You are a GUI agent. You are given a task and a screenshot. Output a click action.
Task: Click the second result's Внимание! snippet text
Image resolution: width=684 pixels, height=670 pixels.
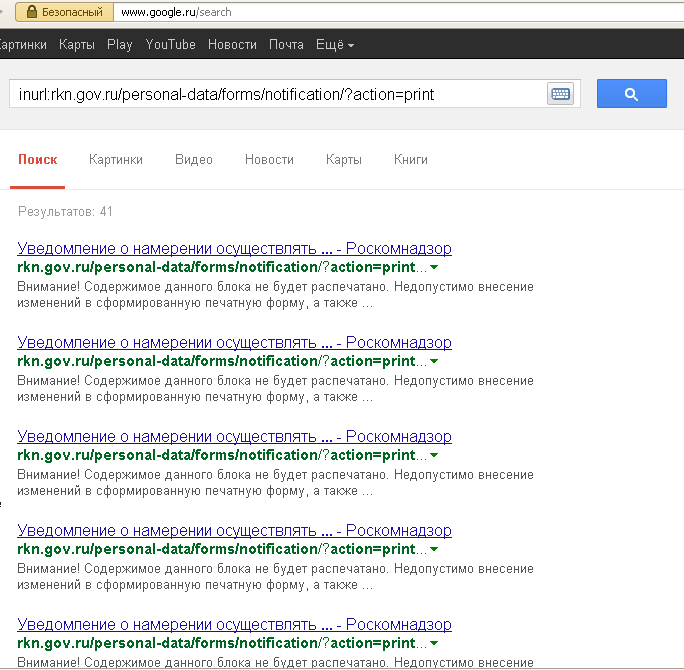(x=275, y=389)
